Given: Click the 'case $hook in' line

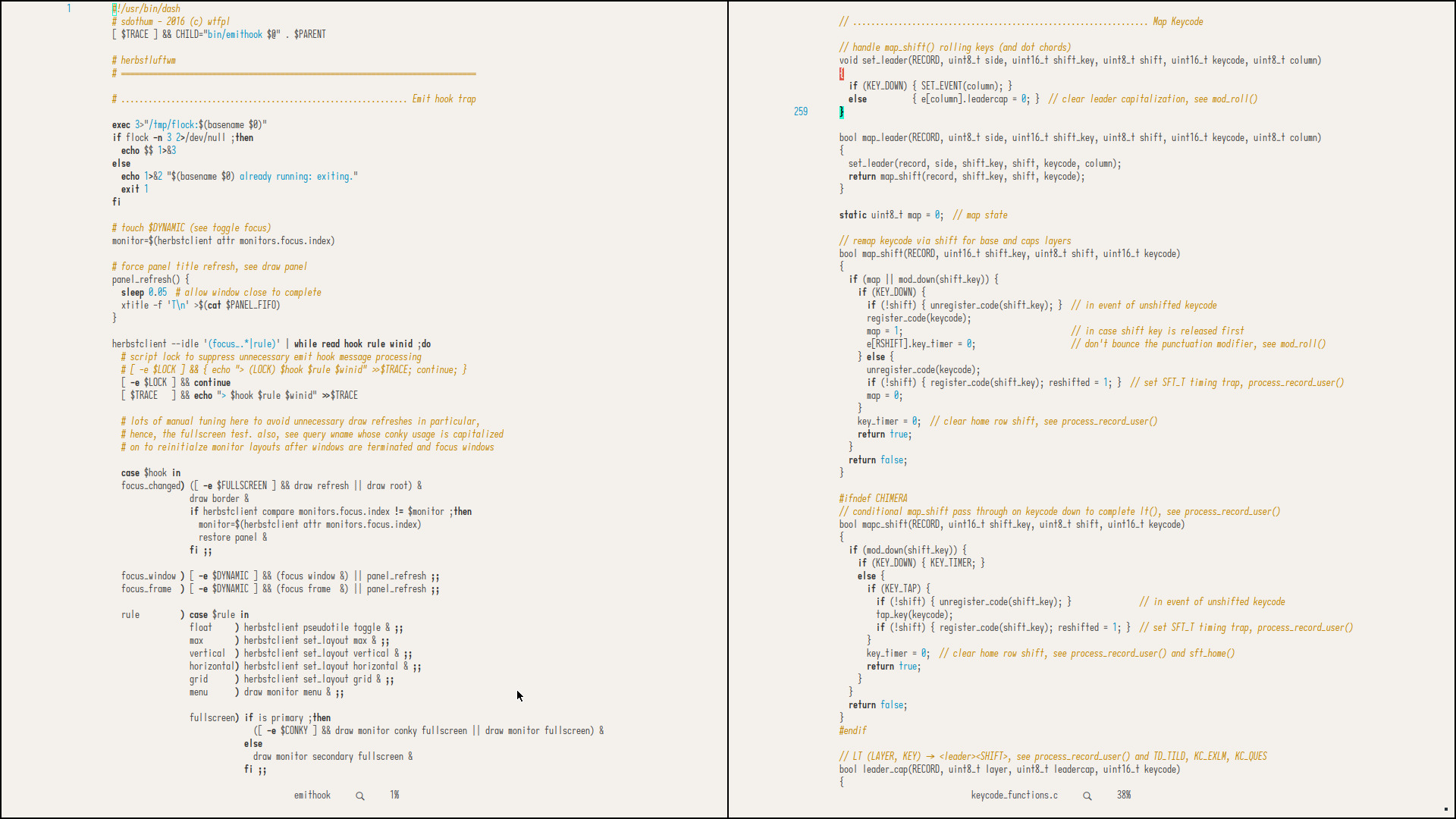Looking at the screenshot, I should pos(151,472).
